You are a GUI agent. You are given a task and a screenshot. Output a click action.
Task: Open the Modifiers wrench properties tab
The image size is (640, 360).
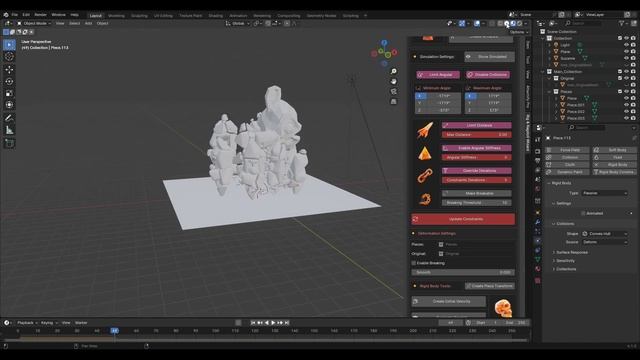pos(538,222)
